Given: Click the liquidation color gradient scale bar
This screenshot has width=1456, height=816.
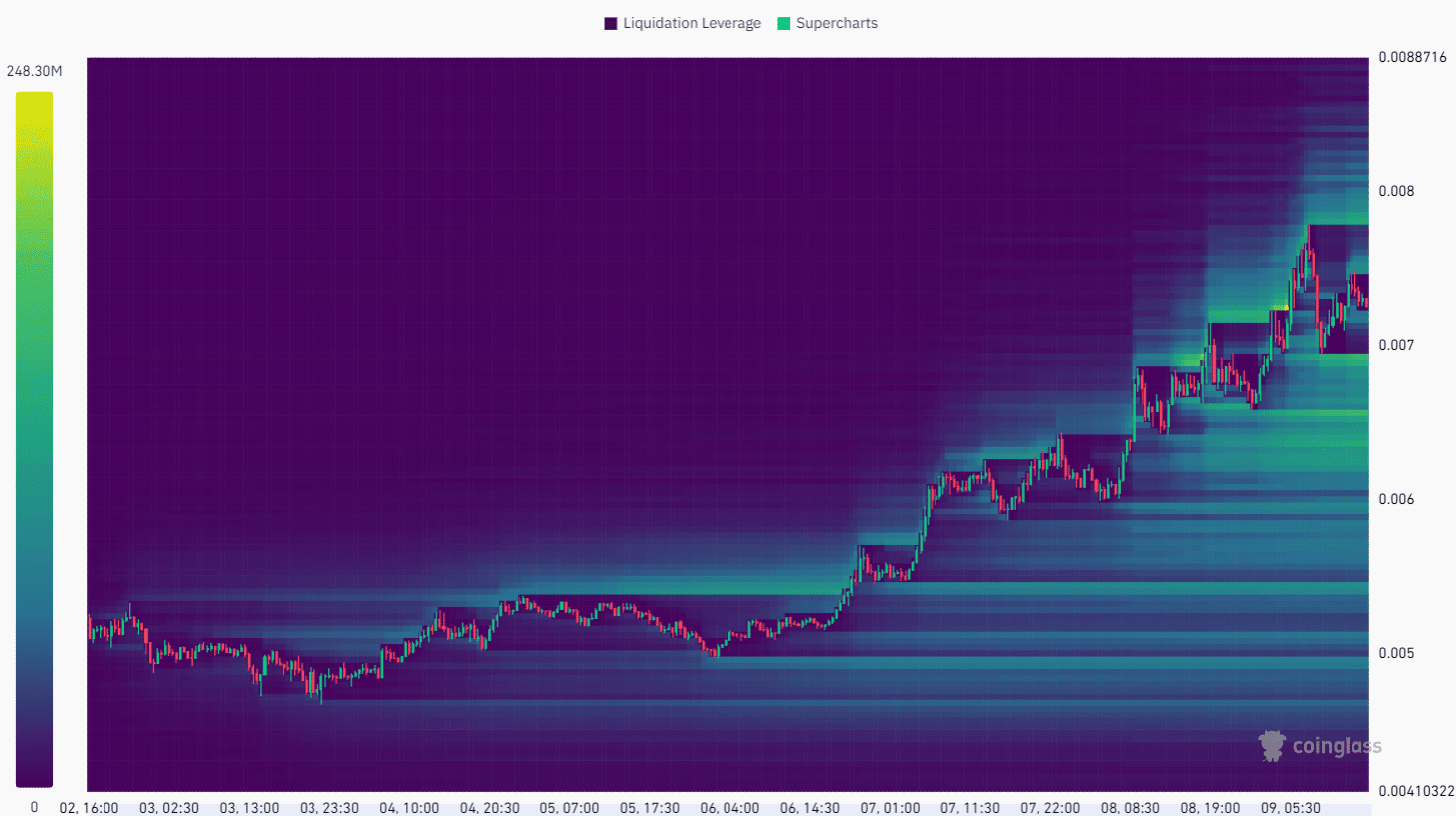Looking at the screenshot, I should (34, 439).
